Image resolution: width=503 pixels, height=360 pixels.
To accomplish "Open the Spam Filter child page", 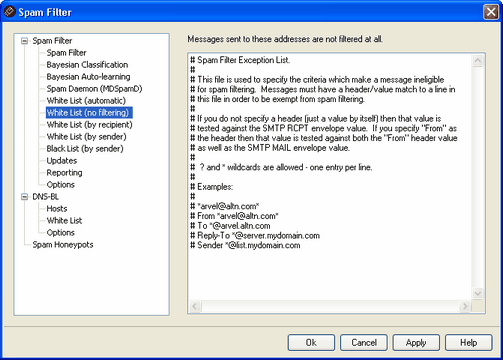I will pyautogui.click(x=66, y=53).
